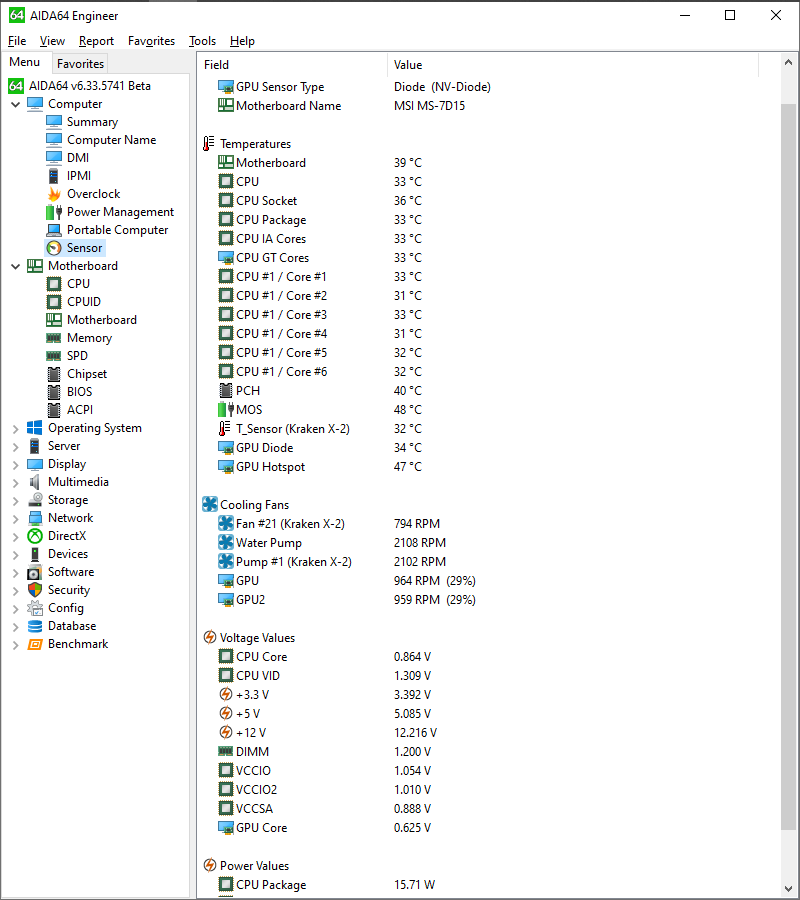The width and height of the screenshot is (800, 900).
Task: Click the Cooling Fans section fan icon
Action: (210, 505)
